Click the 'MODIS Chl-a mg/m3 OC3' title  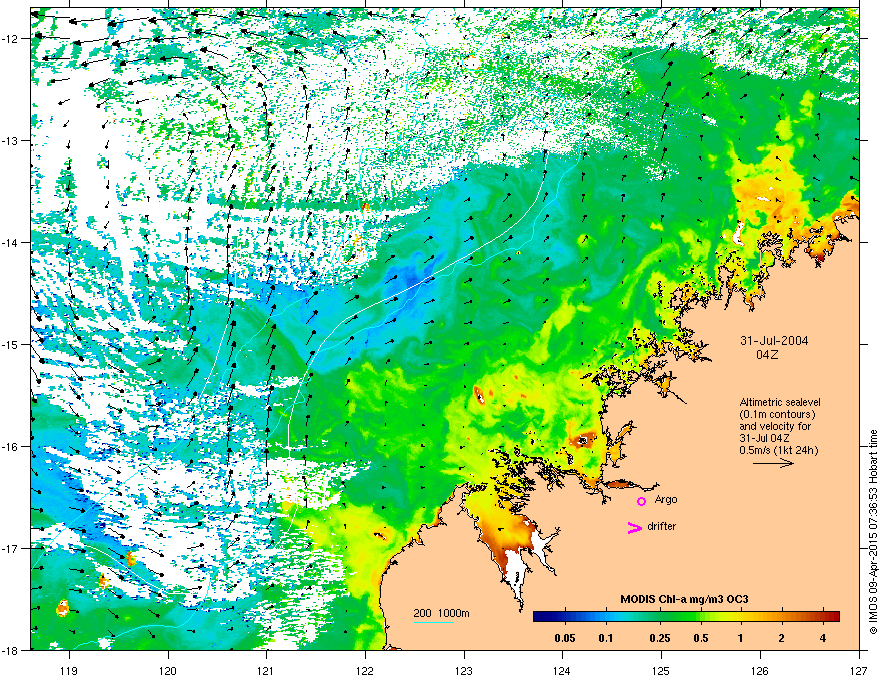684,599
